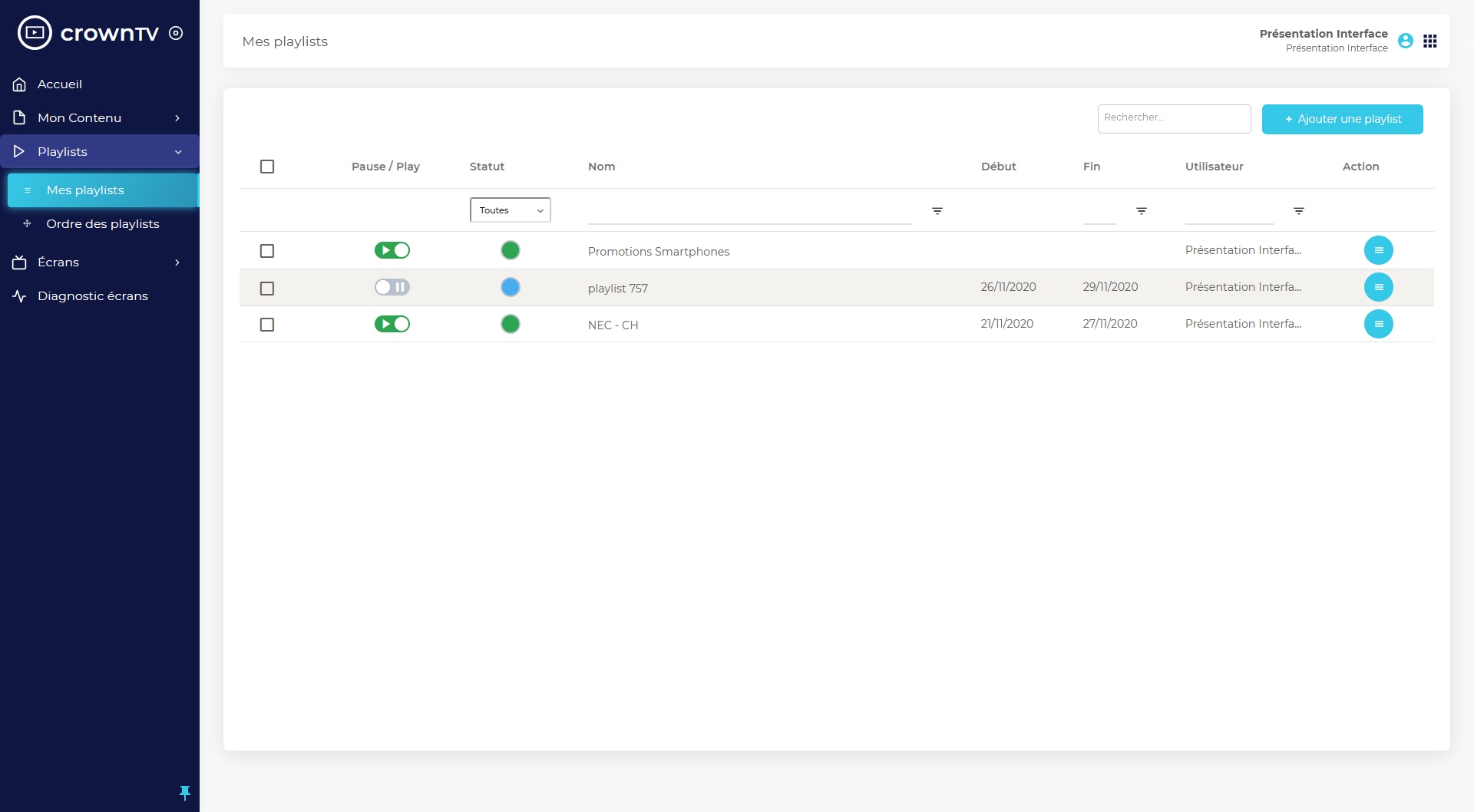Click the apps grid icon in header
Image resolution: width=1474 pixels, height=812 pixels.
(x=1429, y=41)
